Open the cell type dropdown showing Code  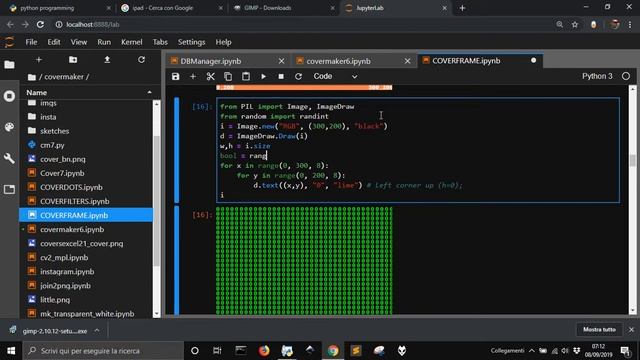click(x=335, y=76)
